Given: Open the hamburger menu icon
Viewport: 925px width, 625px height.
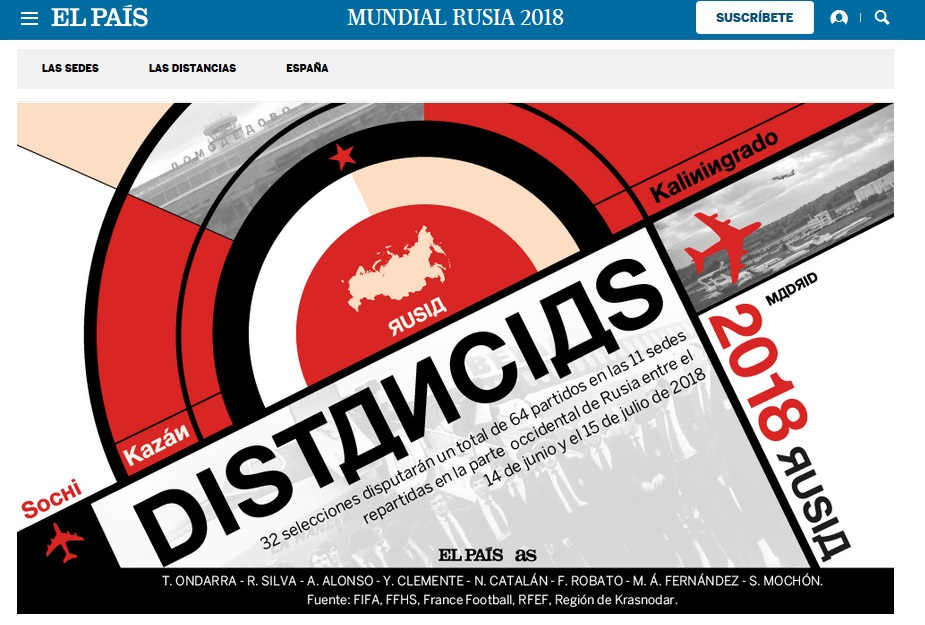Looking at the screenshot, I should click(x=29, y=18).
